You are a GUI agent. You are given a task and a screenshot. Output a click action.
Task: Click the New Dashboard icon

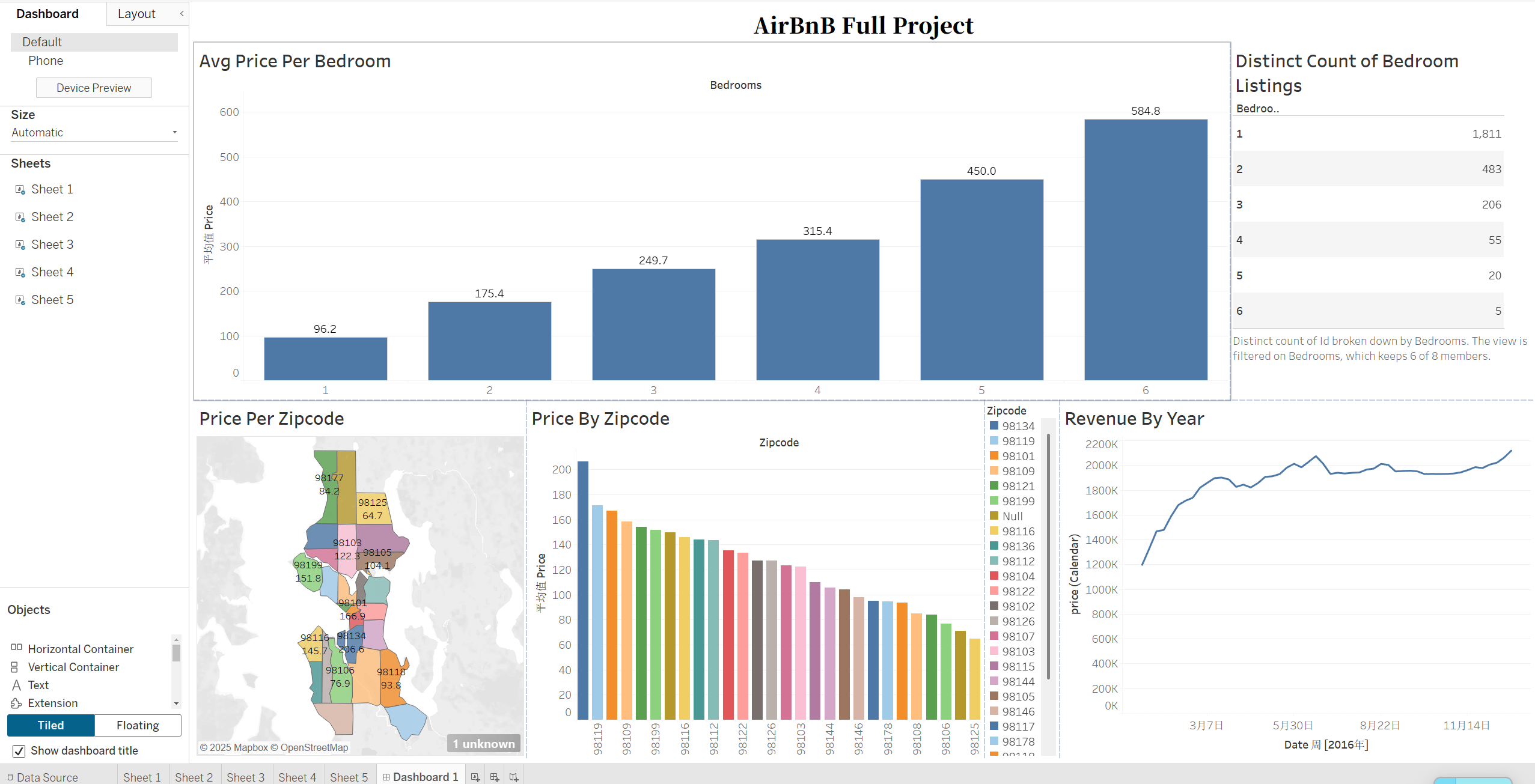tap(494, 777)
